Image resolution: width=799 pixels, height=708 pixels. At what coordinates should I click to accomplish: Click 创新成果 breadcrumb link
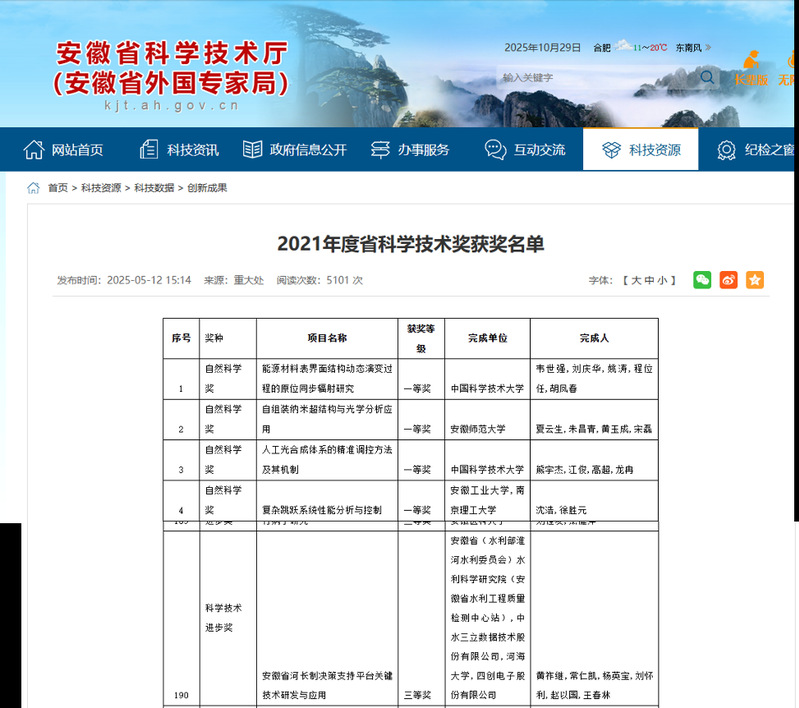[x=207, y=188]
